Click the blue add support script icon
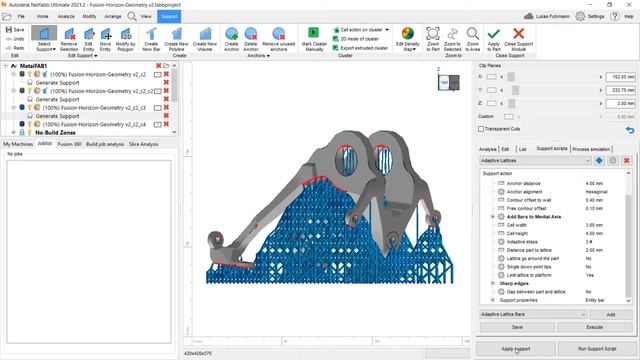The image size is (640, 360). [x=599, y=160]
